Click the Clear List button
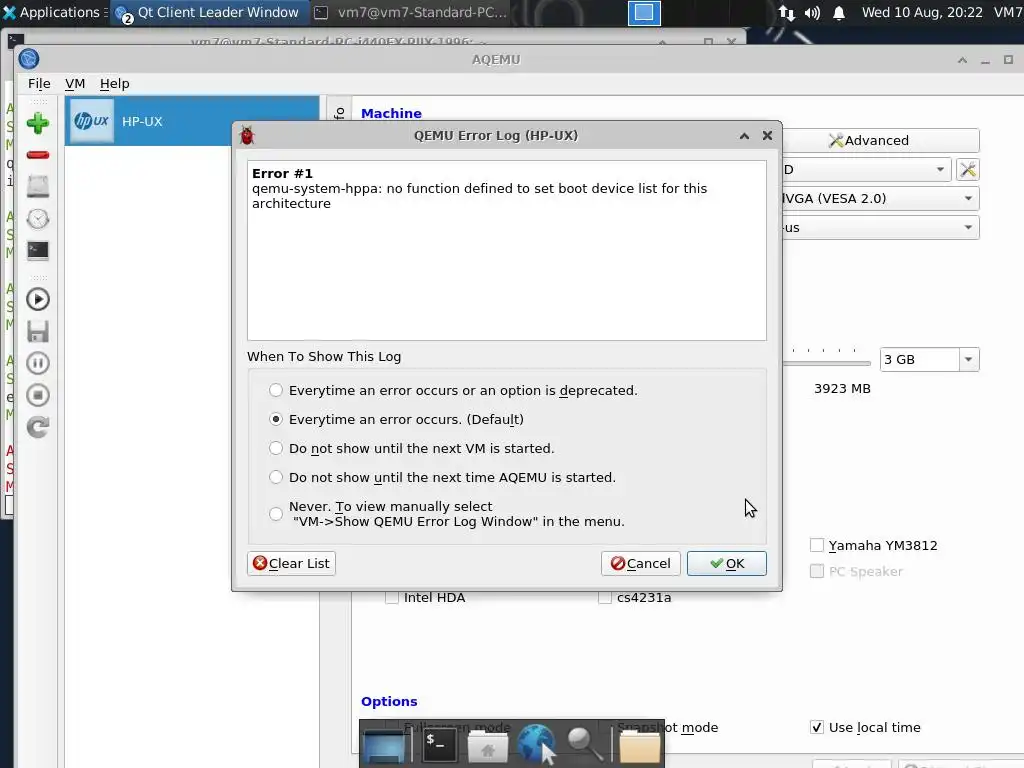The width and height of the screenshot is (1024, 768). click(x=291, y=563)
